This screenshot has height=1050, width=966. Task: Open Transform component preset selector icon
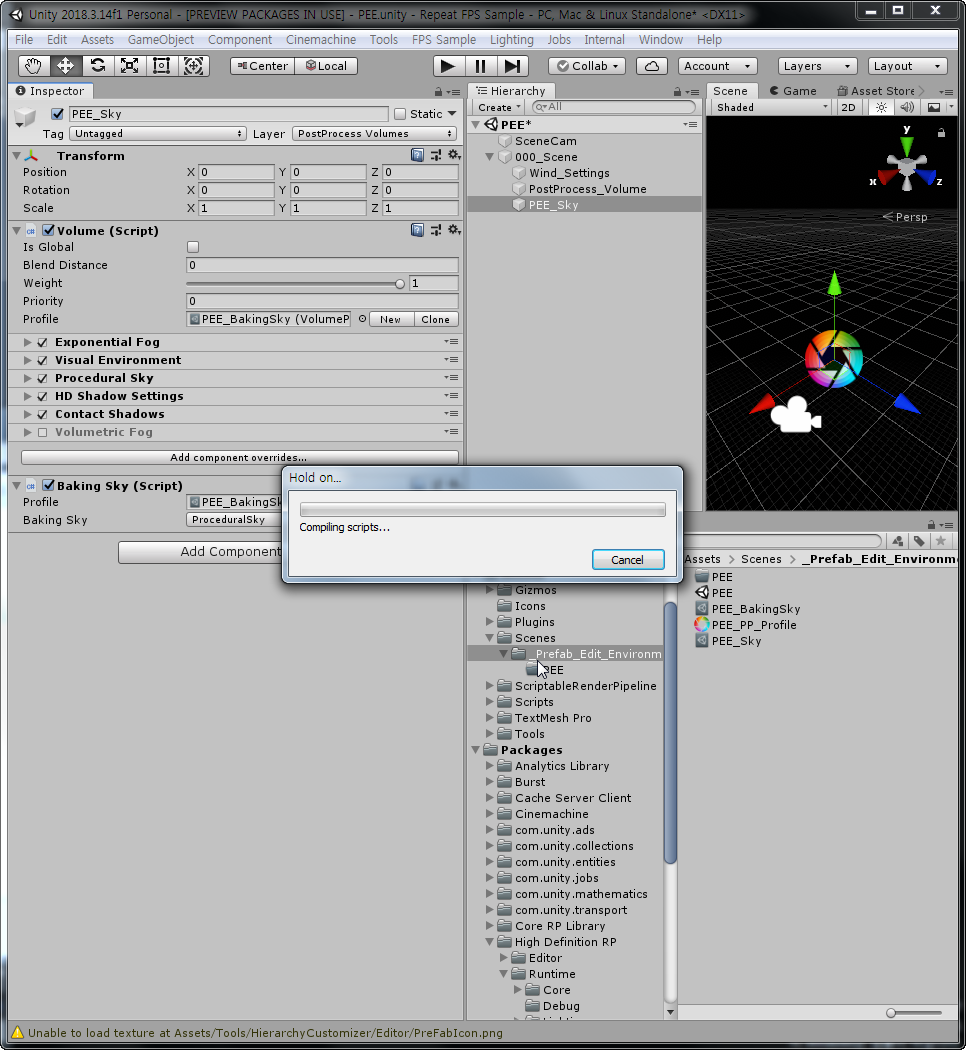click(x=436, y=155)
